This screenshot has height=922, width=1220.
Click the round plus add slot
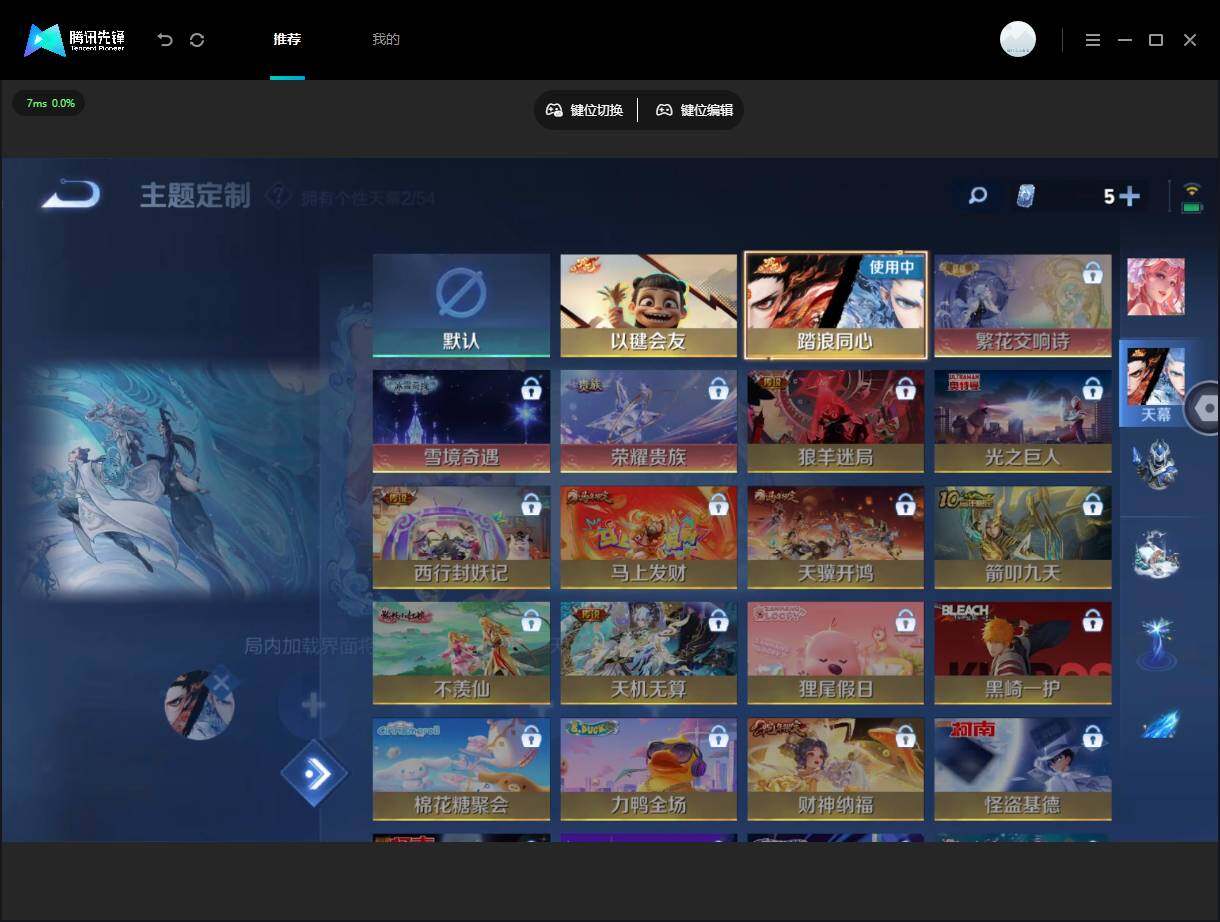pyautogui.click(x=313, y=706)
